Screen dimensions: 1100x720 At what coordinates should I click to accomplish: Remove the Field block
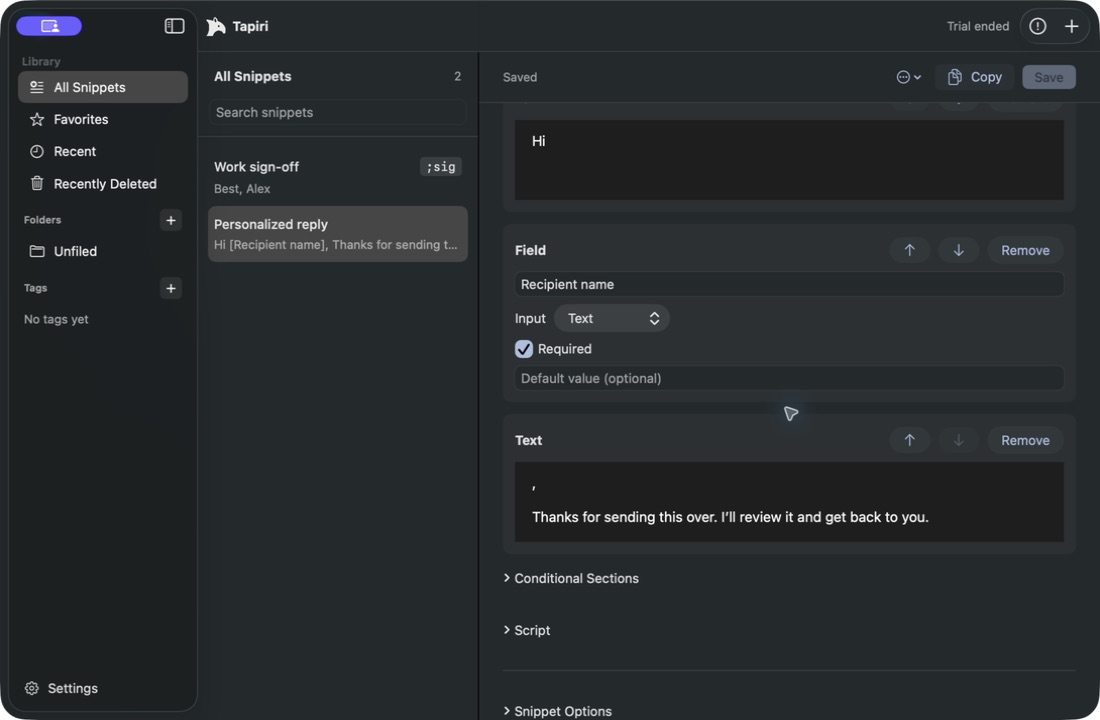(1025, 251)
